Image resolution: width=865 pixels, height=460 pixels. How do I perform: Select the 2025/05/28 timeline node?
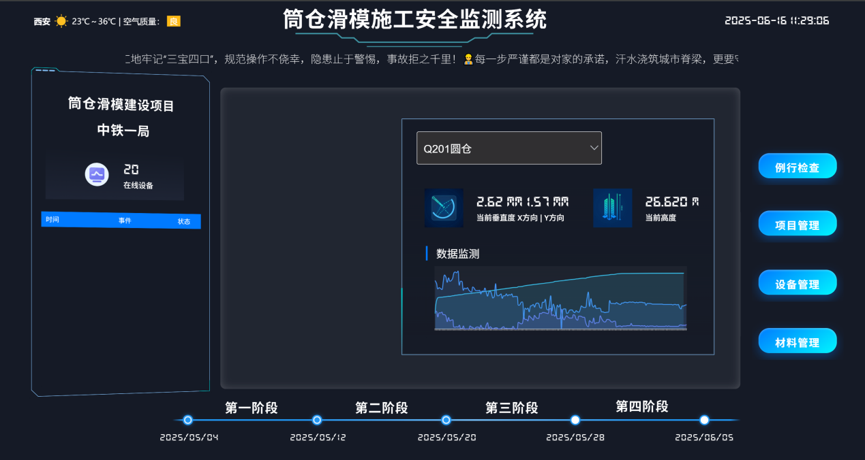coord(575,420)
